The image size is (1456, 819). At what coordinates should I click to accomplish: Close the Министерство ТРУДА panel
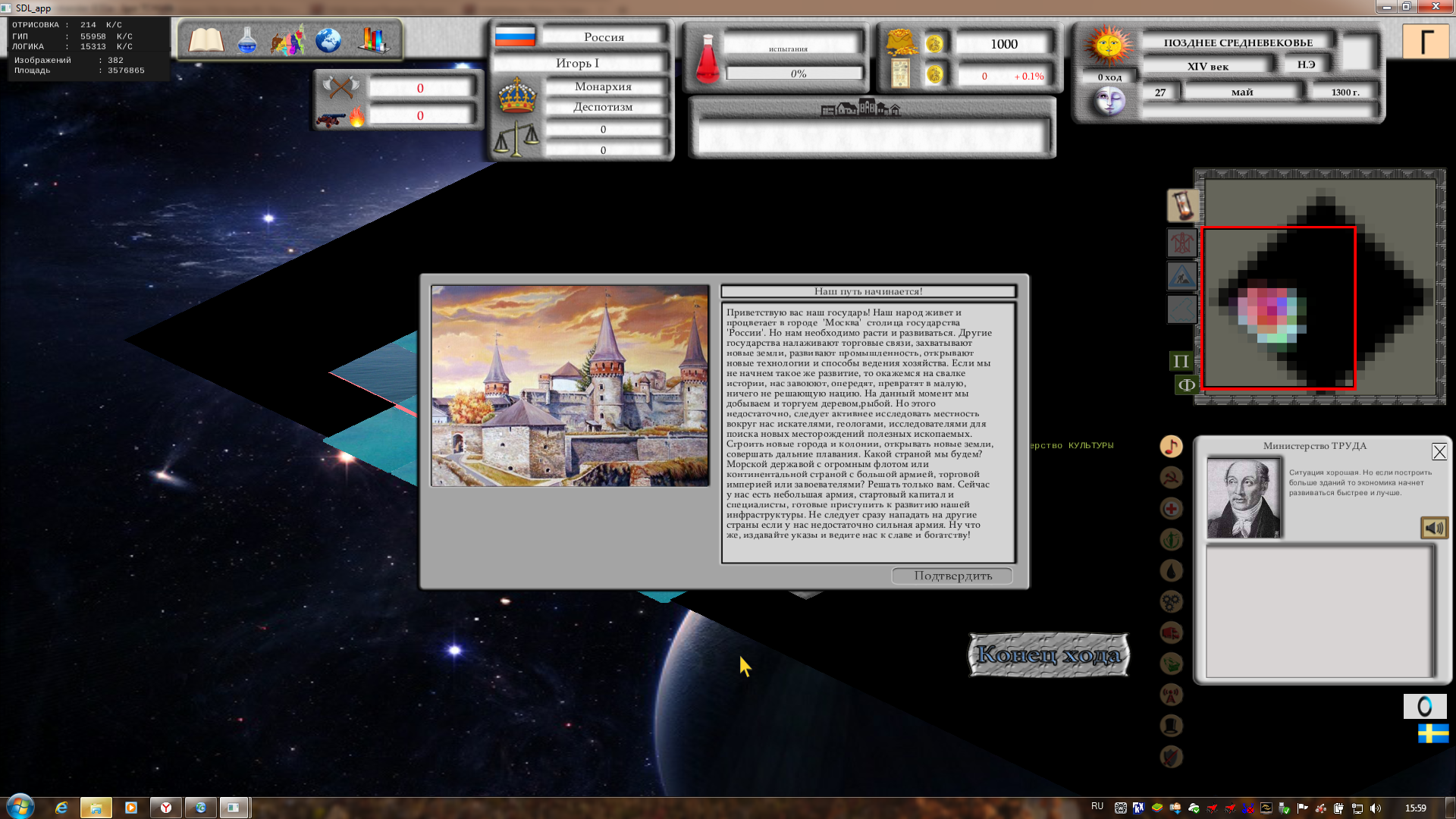1439,452
